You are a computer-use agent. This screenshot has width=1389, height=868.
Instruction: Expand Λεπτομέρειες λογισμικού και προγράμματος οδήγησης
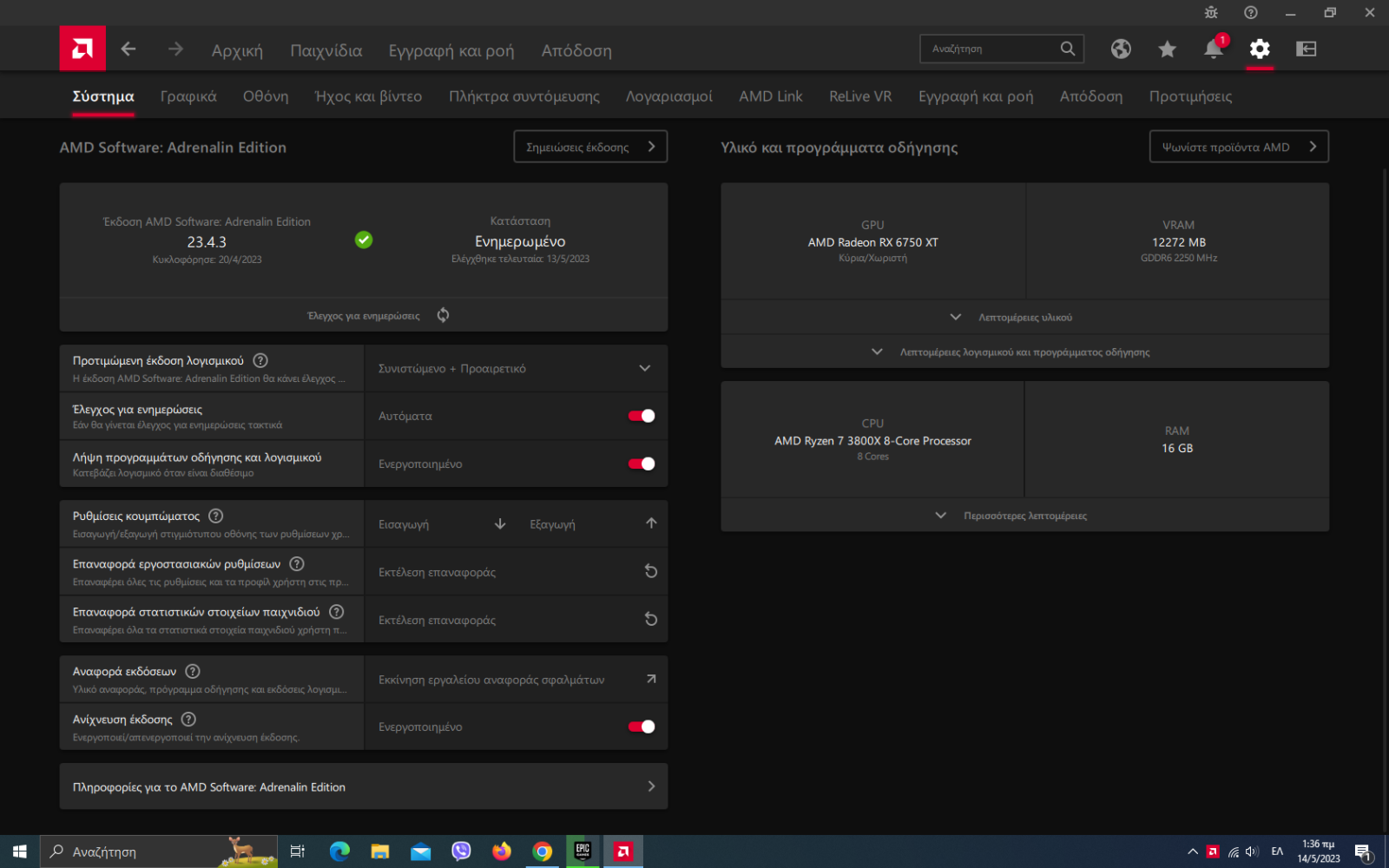coord(1024,352)
